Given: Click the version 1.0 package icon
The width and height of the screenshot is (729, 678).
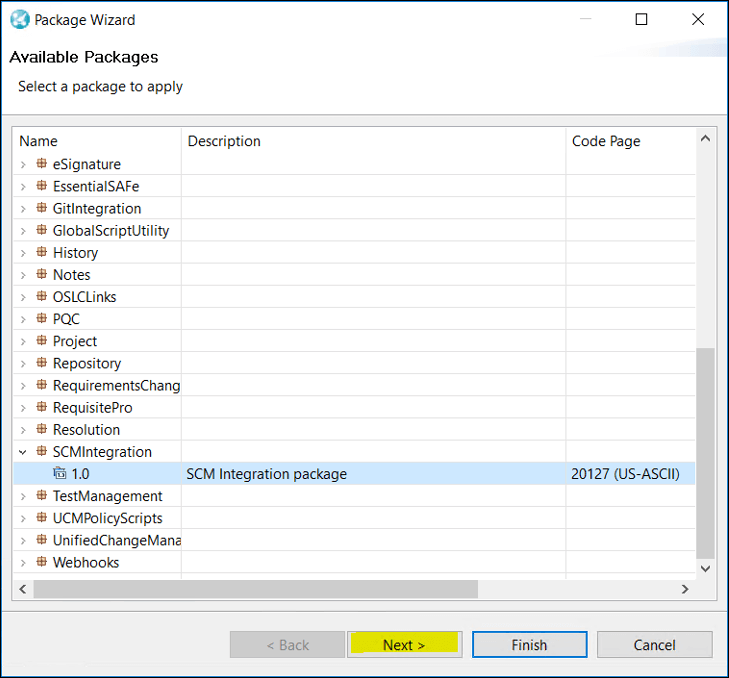Looking at the screenshot, I should 60,473.
